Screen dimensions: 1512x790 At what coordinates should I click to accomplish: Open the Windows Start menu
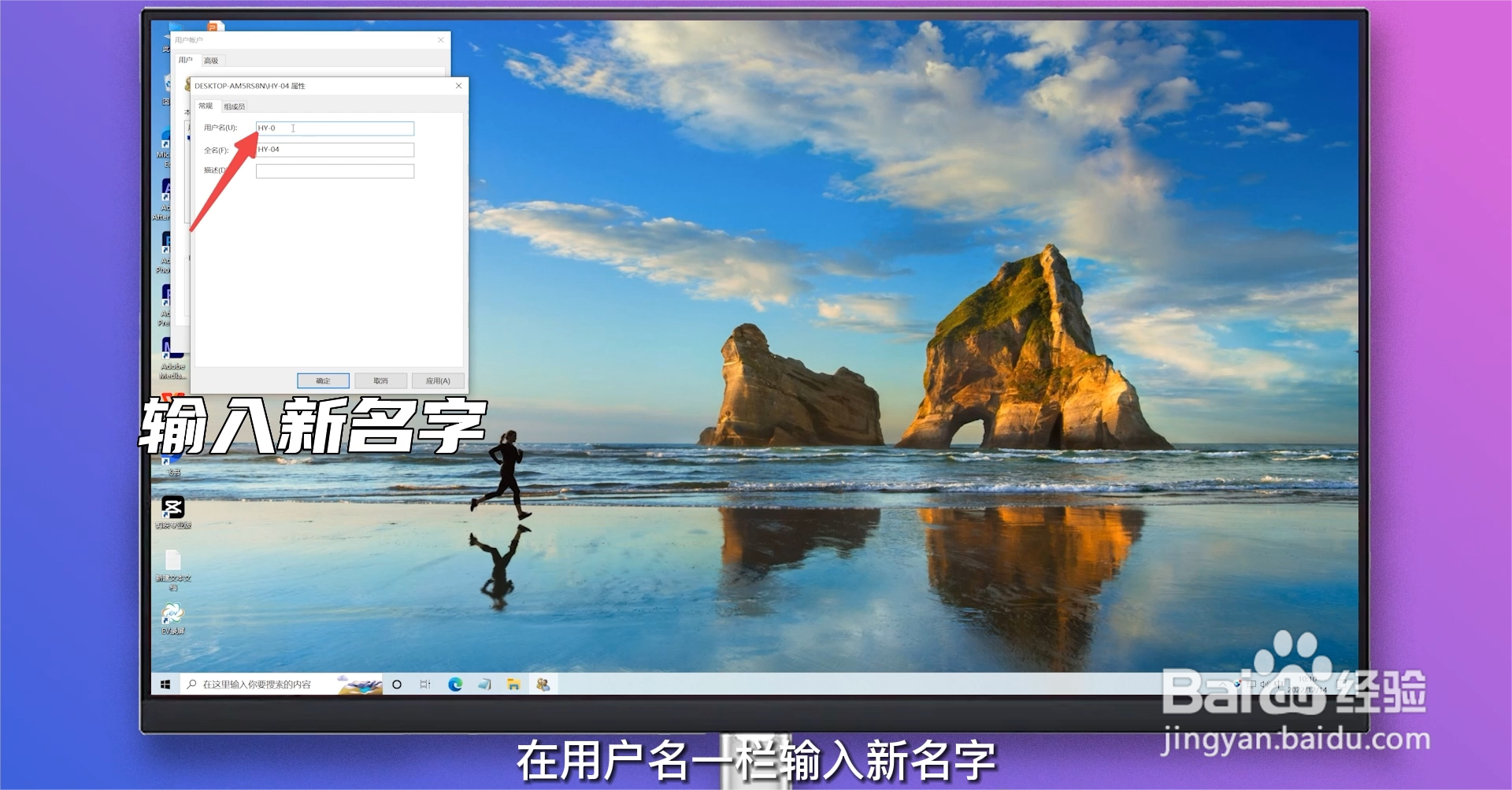pos(165,684)
